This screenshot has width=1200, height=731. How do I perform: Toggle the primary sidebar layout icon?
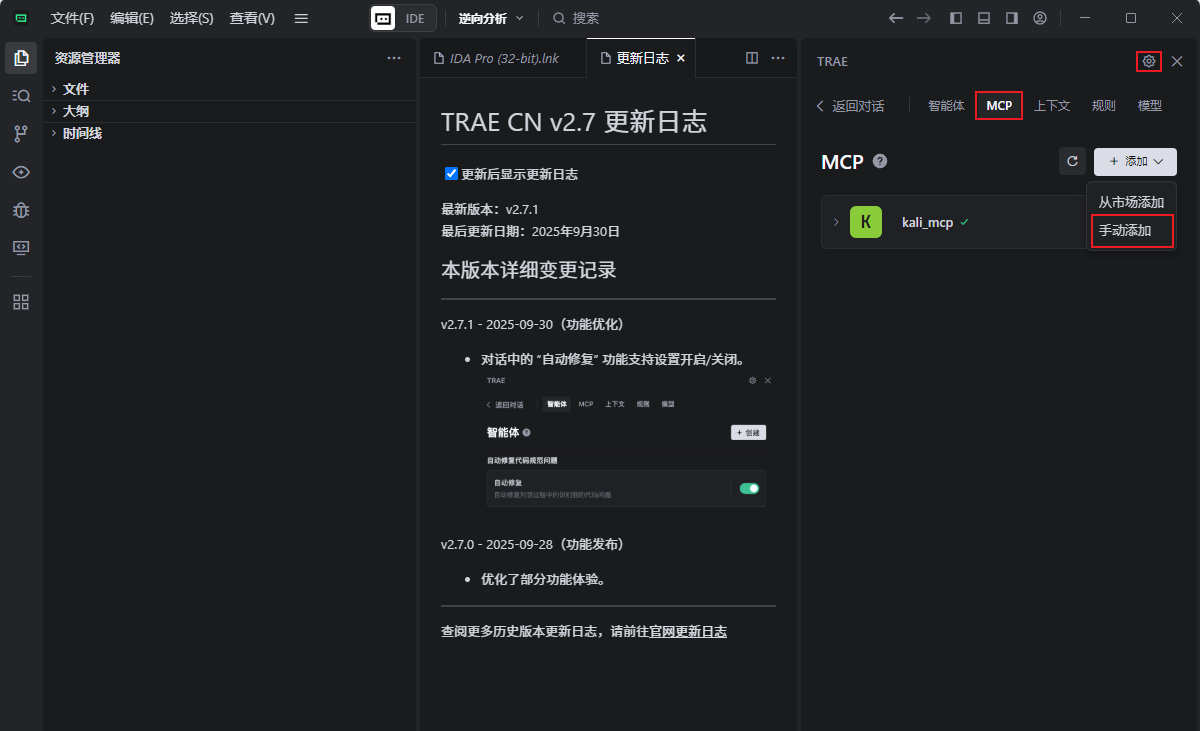[956, 18]
